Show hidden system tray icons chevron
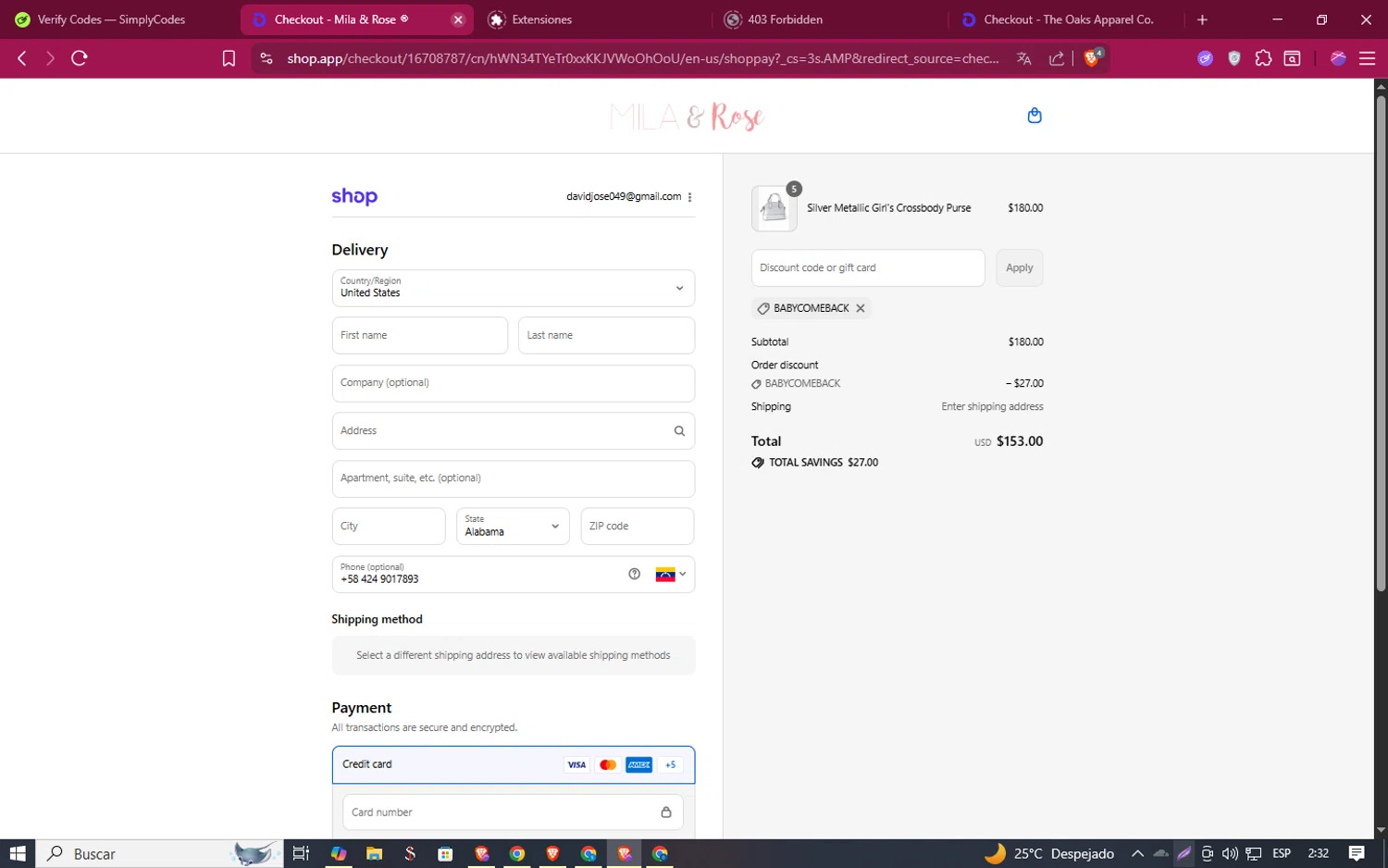Viewport: 1388px width, 868px height. (x=1137, y=853)
